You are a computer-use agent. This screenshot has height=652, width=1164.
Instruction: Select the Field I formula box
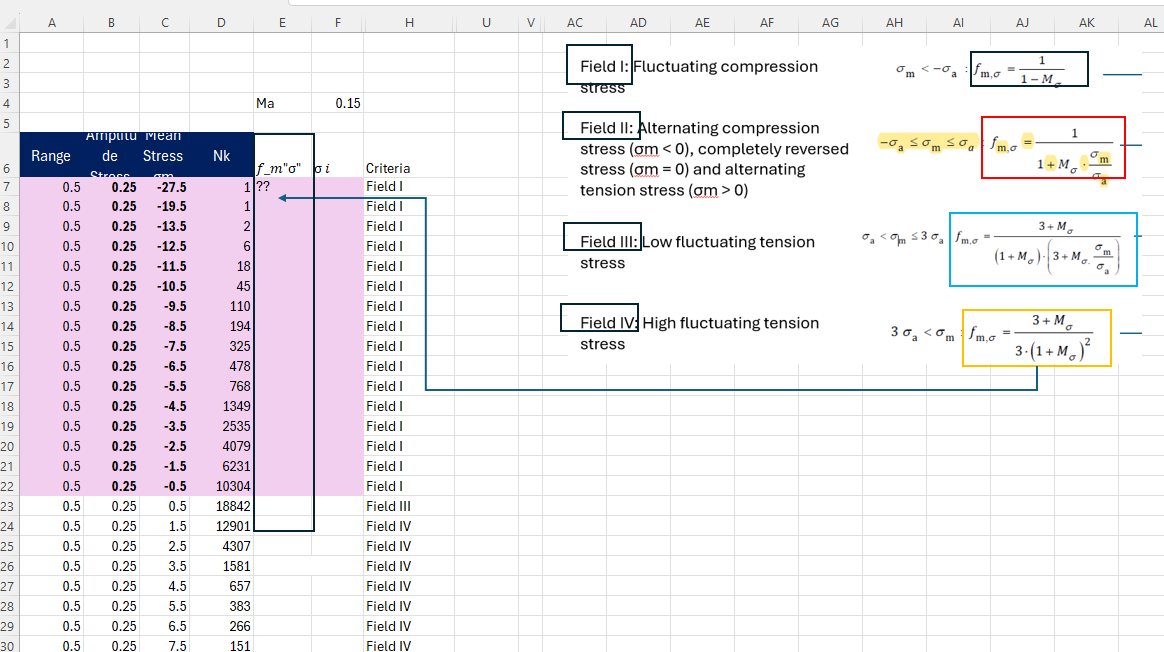[1029, 69]
